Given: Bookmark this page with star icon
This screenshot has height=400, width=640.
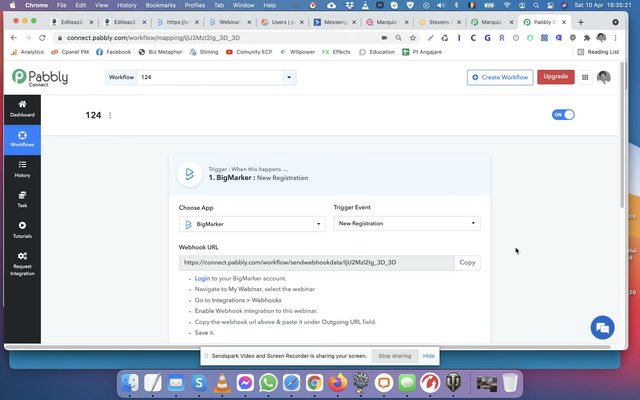Looking at the screenshot, I should (x=413, y=38).
